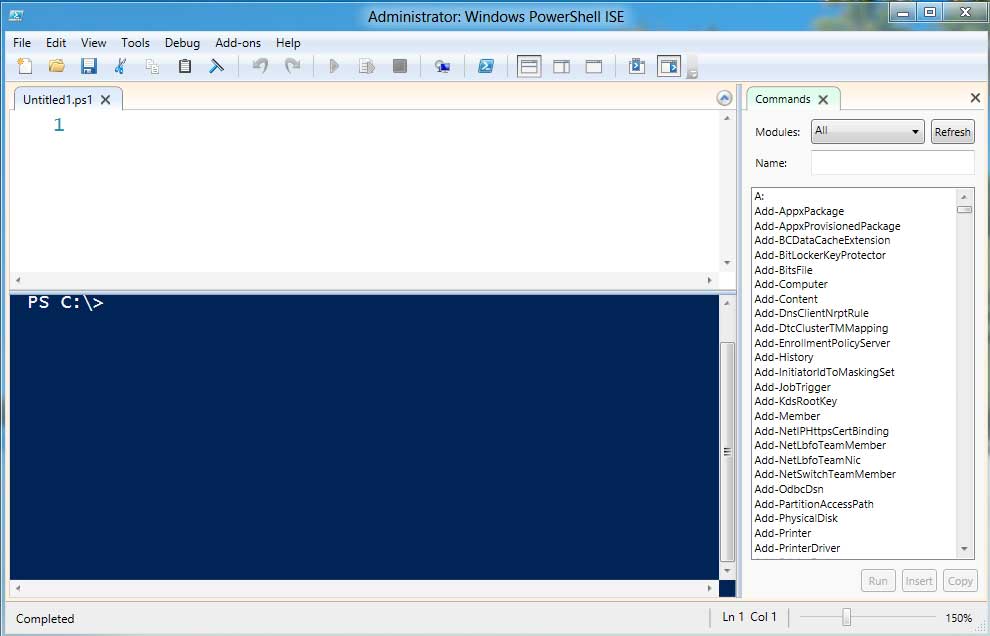Select Add-BCDataCacheExtension command

click(x=822, y=240)
